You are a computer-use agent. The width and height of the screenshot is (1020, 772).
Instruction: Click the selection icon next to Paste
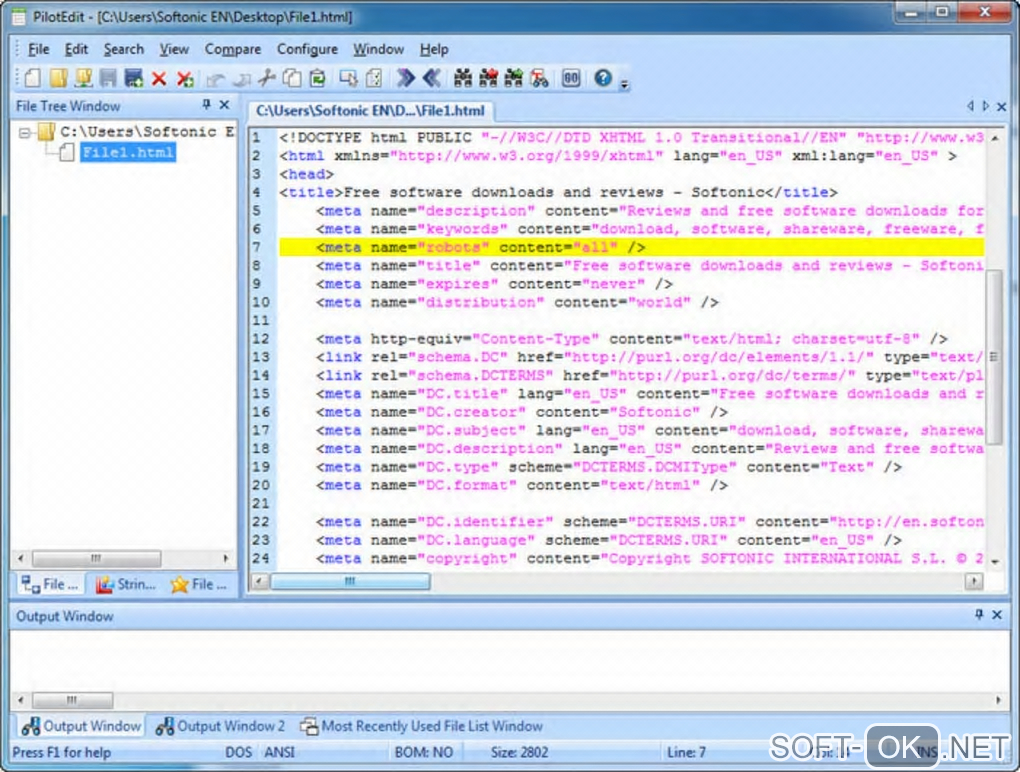348,79
